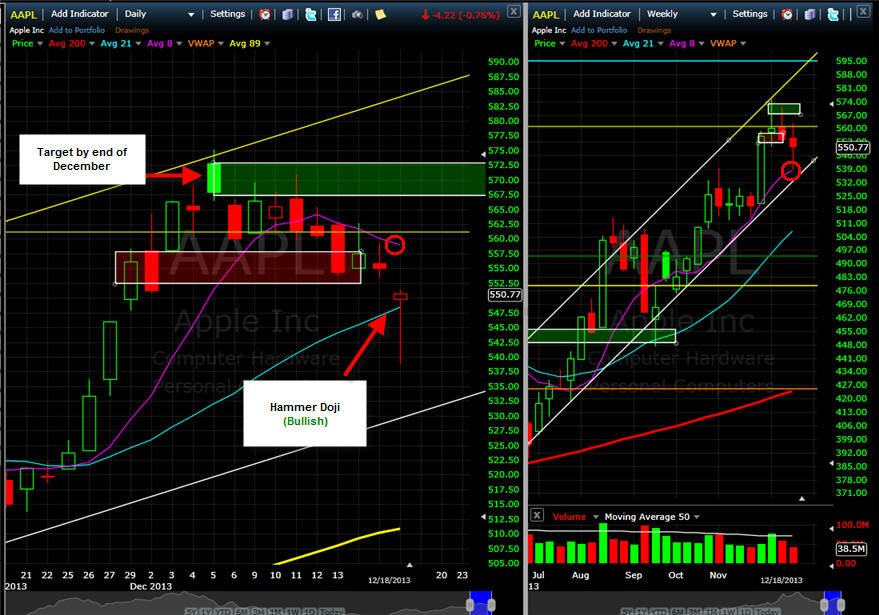Close the Daily chart panel
879x615 pixels.
[513, 11]
